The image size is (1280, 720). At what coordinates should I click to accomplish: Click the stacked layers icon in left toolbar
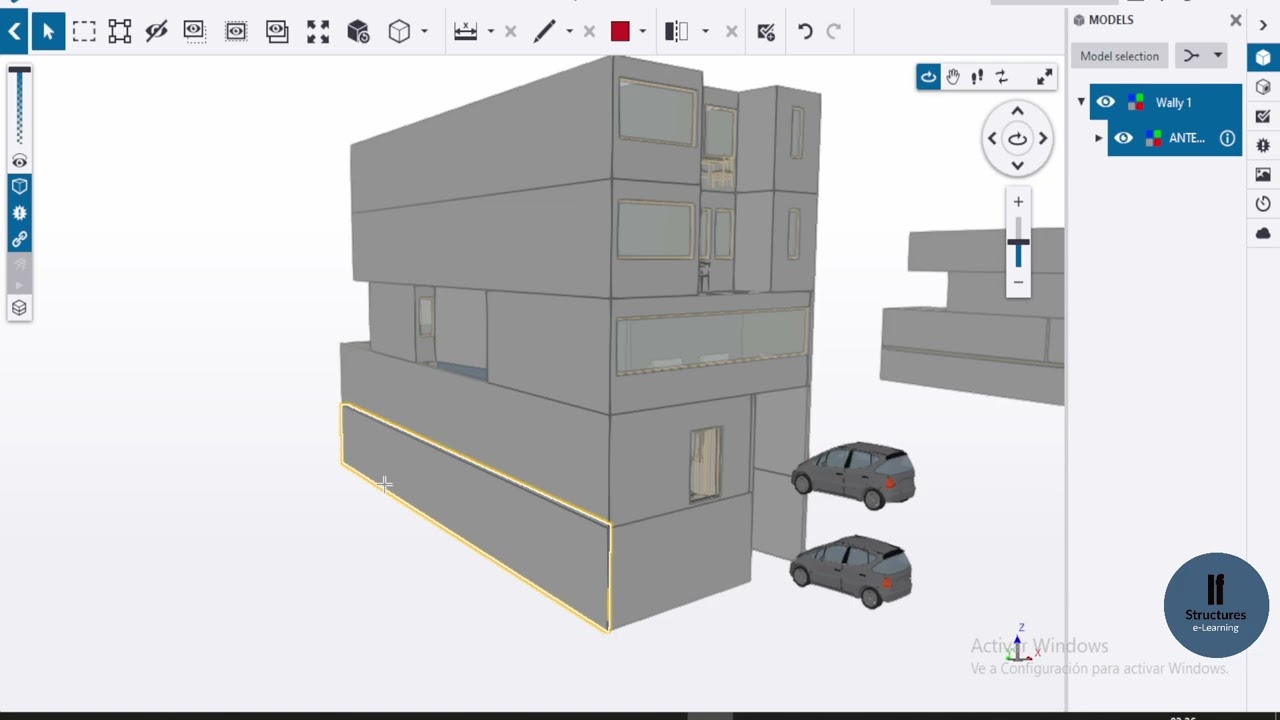(x=19, y=308)
